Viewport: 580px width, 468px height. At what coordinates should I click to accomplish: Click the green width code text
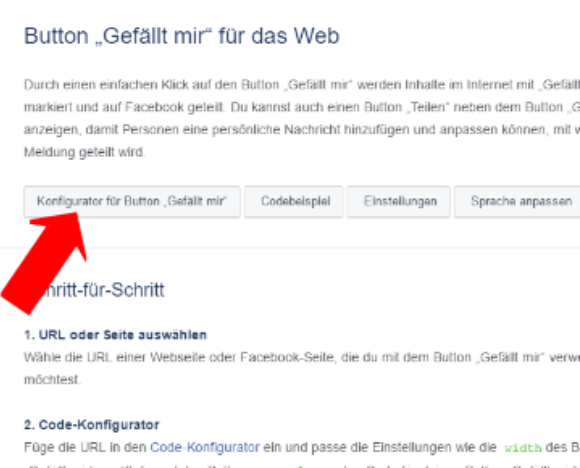click(x=523, y=448)
